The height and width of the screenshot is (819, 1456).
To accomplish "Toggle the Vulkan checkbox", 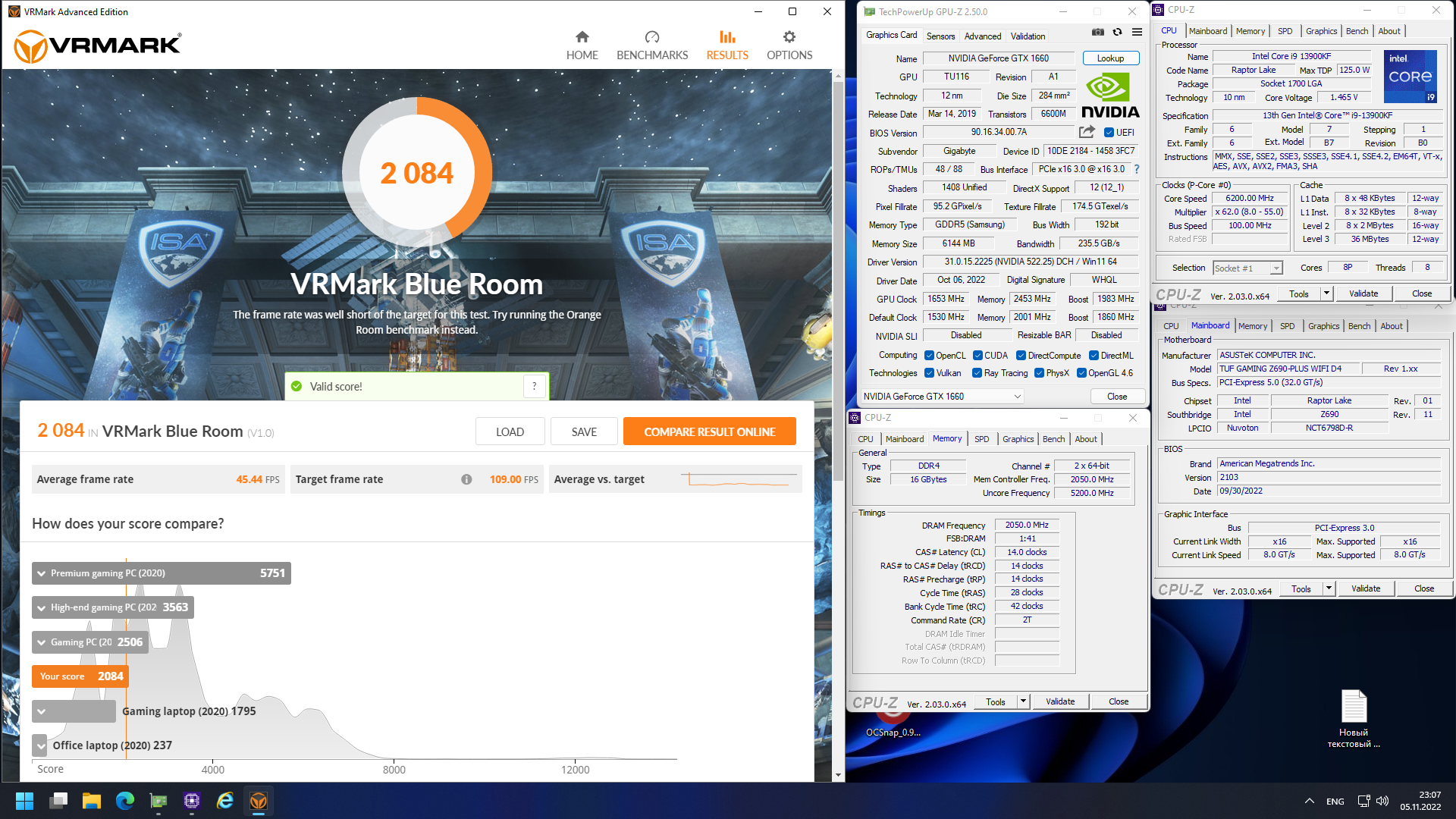I will click(x=929, y=373).
